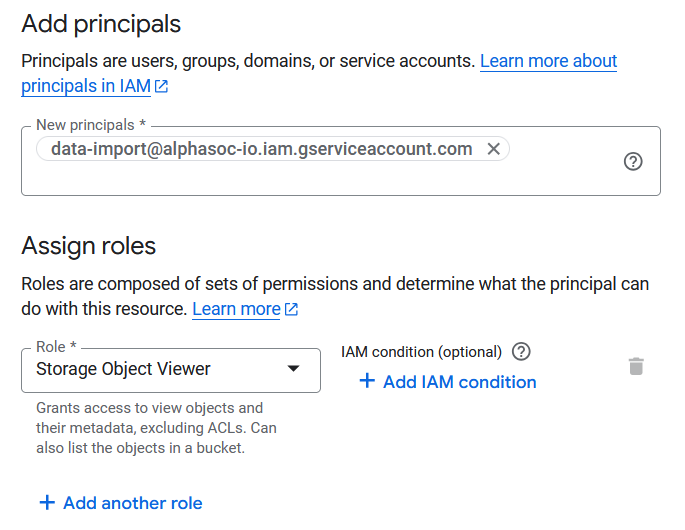Image resolution: width=685 pixels, height=530 pixels.
Task: Click external link icon after Learn more
Action: [x=291, y=309]
